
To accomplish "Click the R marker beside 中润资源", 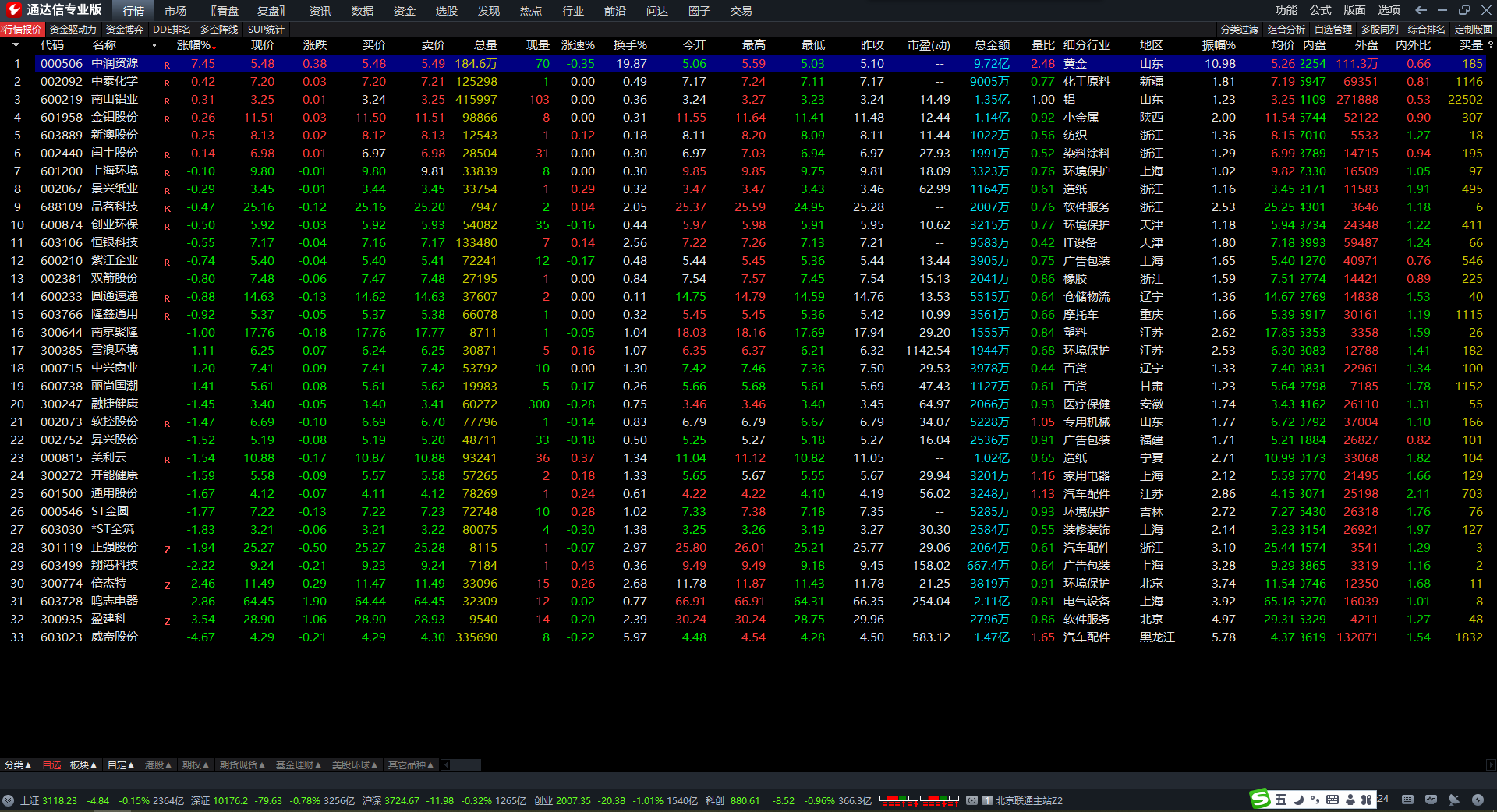I will [x=167, y=65].
